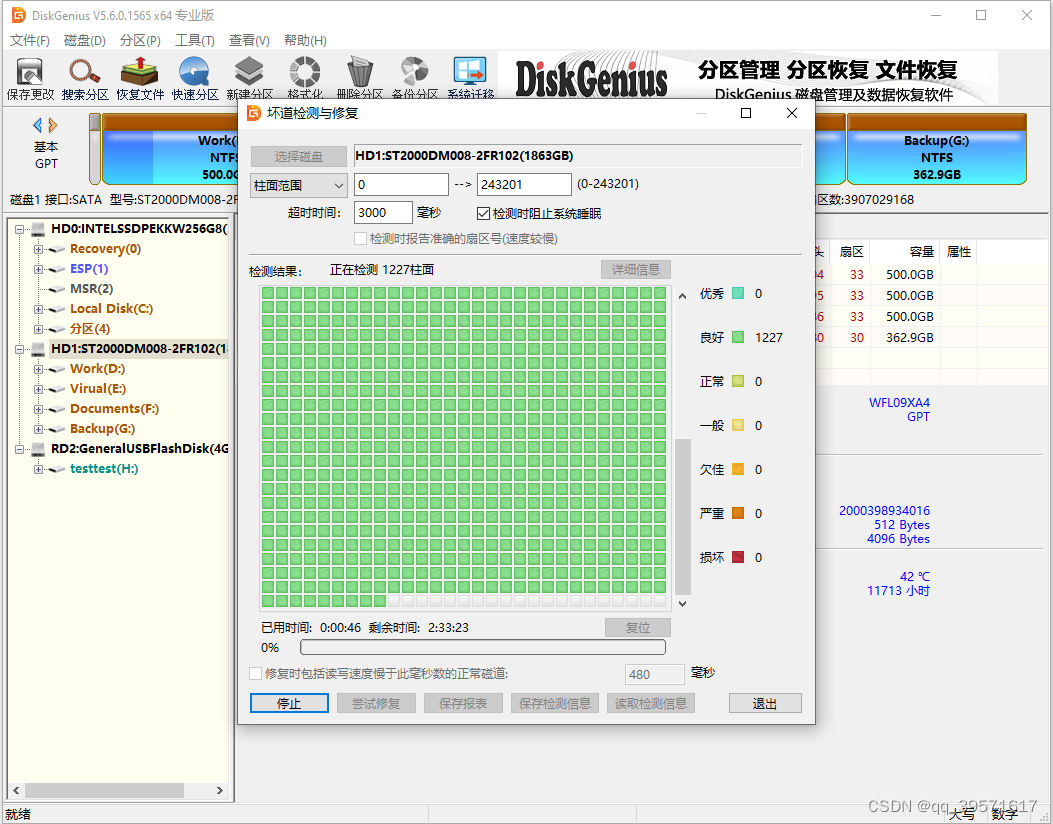1053x824 pixels.
Task: Expand the 分区(4) partition node
Action: (38, 329)
